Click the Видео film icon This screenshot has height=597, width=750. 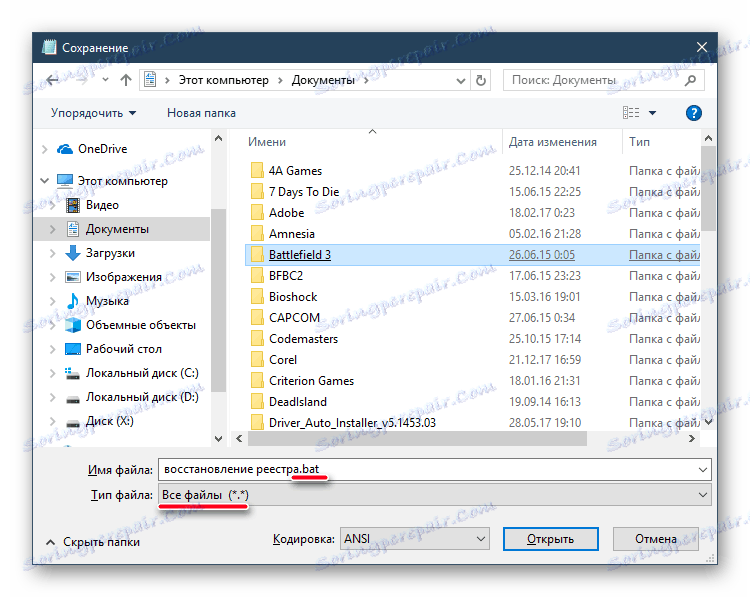tap(73, 205)
